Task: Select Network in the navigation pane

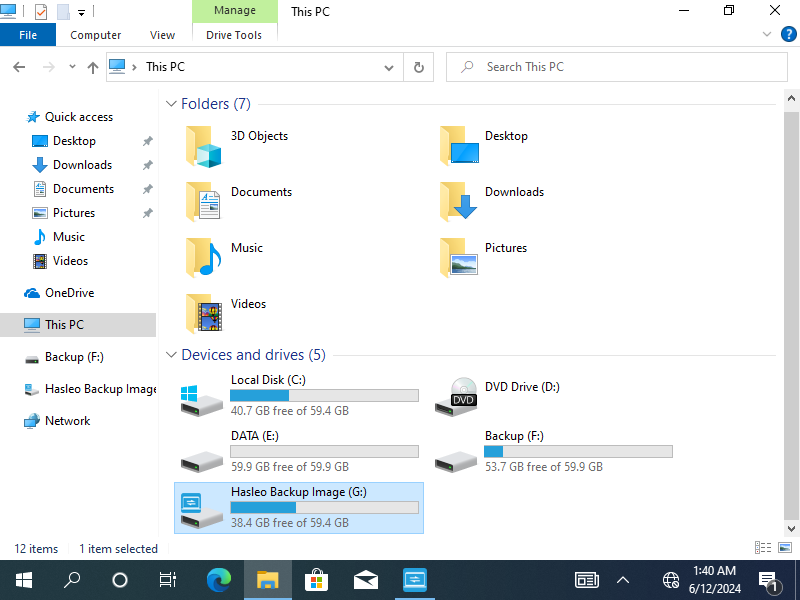Action: point(67,421)
